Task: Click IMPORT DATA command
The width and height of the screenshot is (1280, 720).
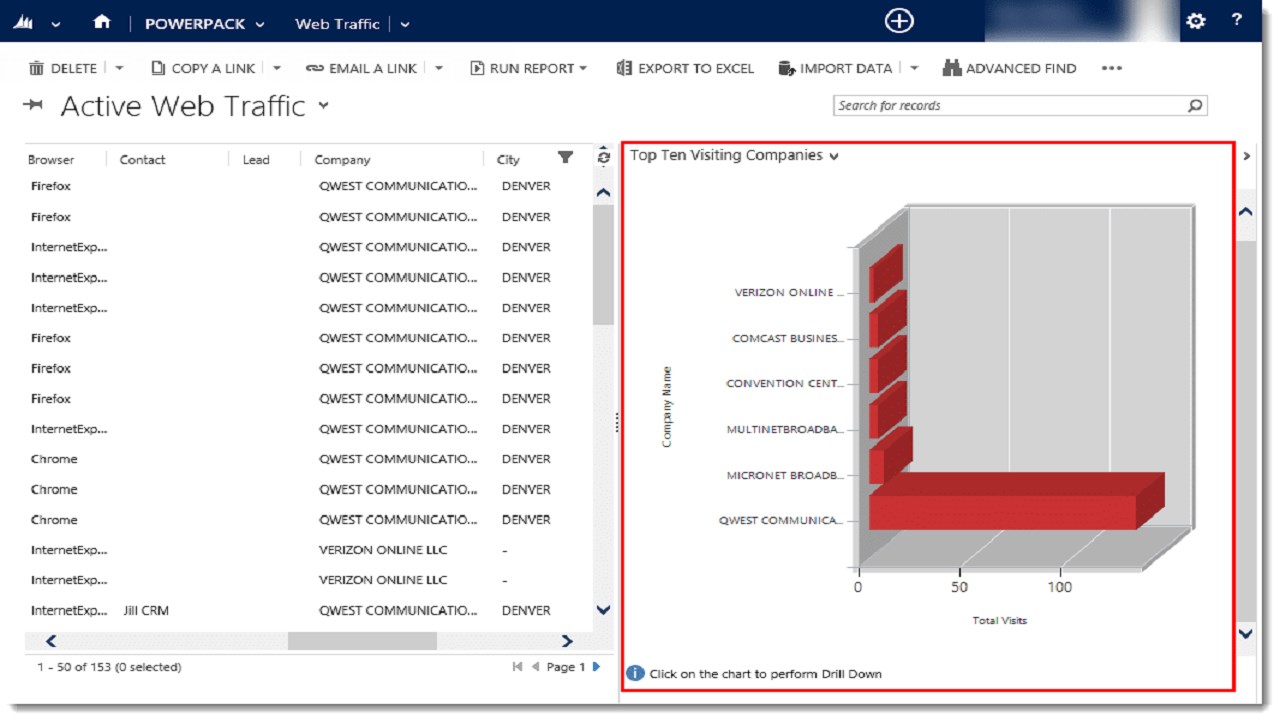Action: click(x=835, y=68)
